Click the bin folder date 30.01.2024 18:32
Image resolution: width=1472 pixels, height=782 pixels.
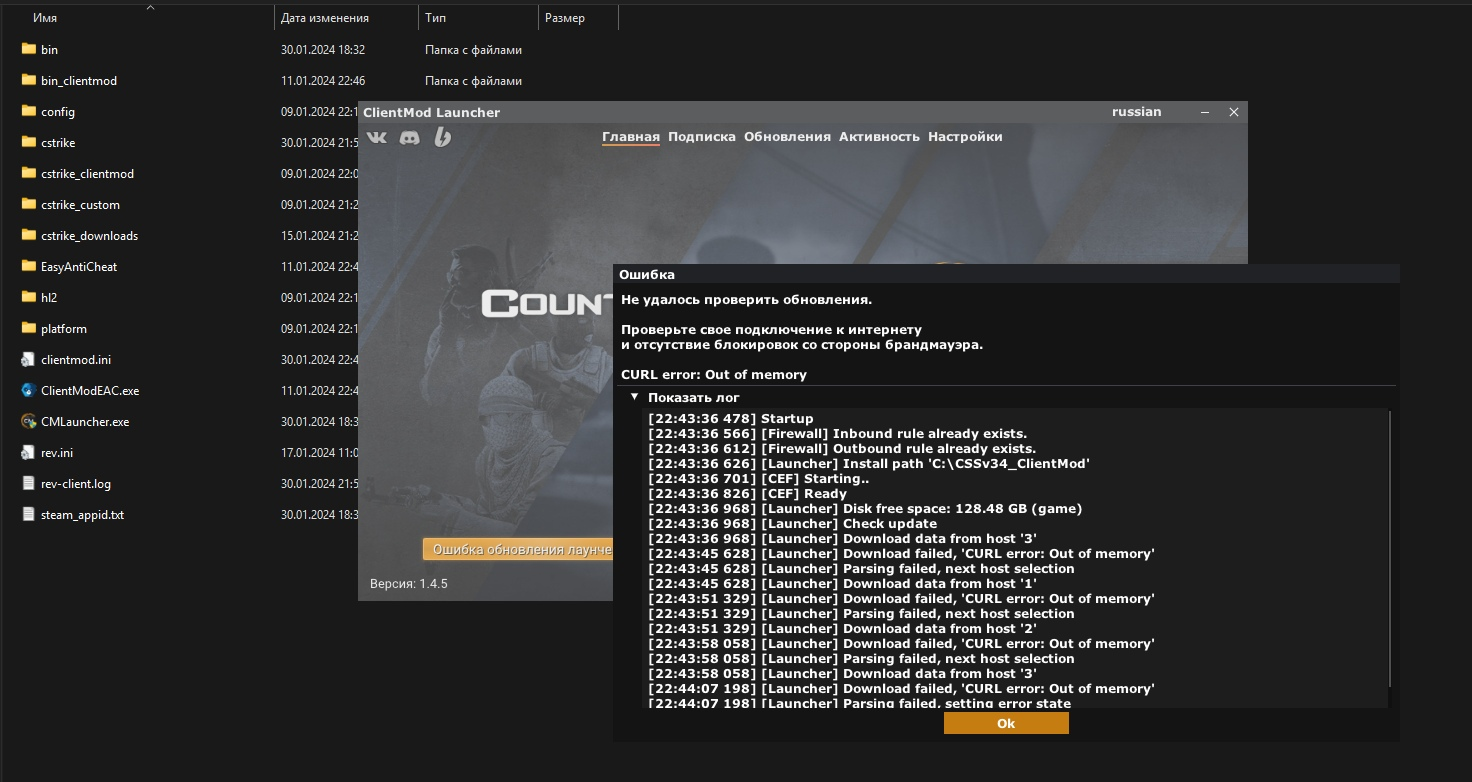click(x=323, y=50)
